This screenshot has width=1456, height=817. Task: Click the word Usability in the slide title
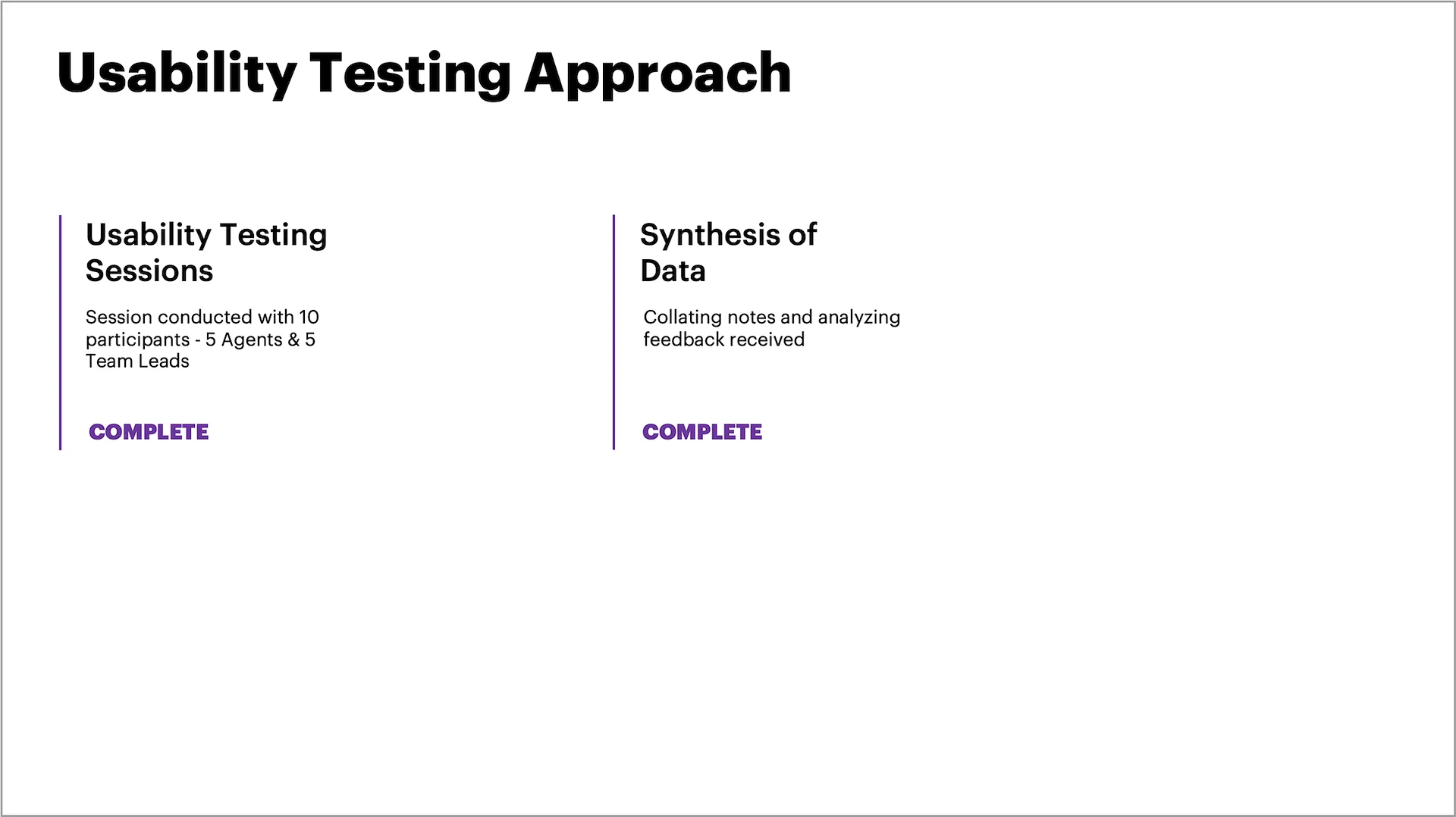177,74
